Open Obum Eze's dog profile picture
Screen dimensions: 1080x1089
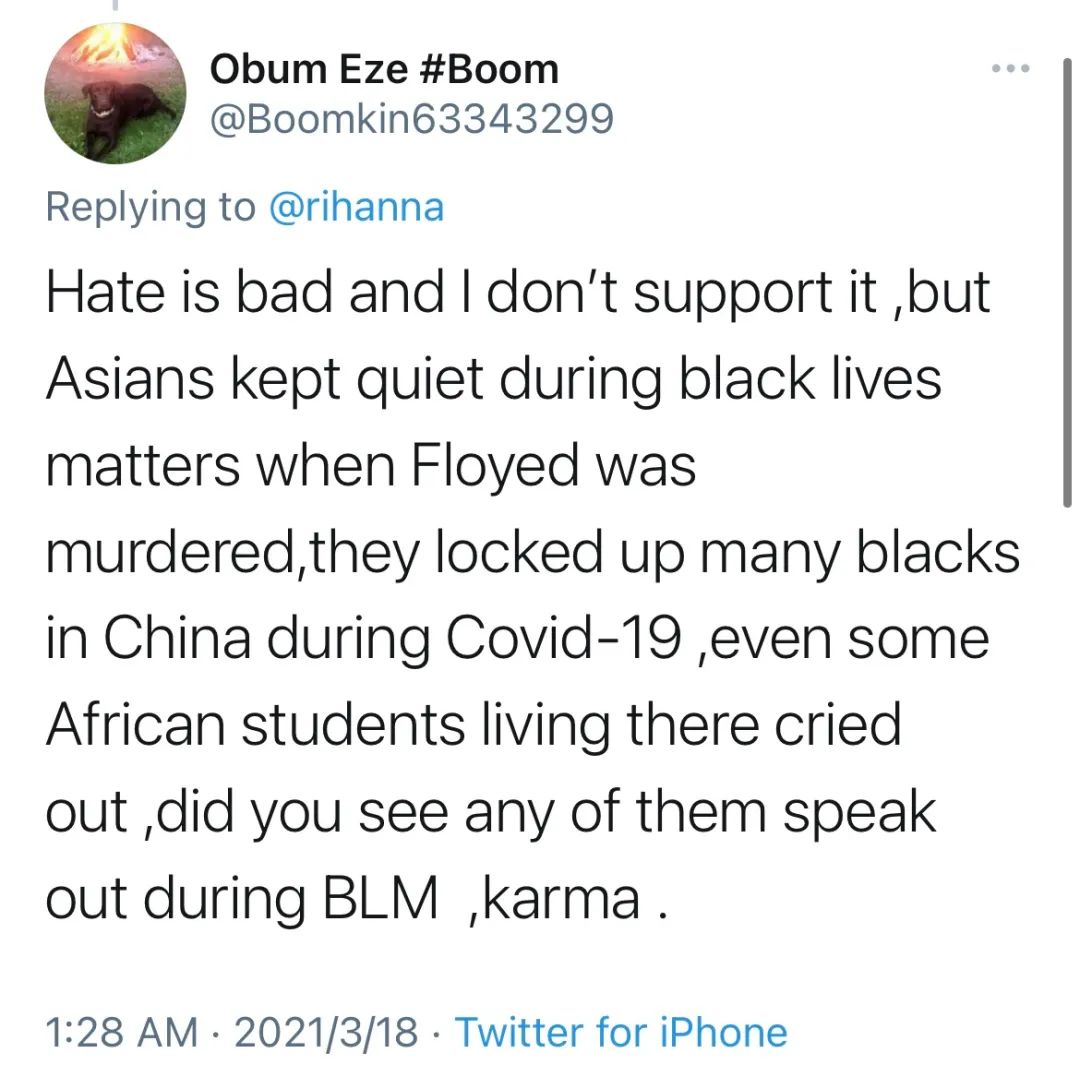coord(115,94)
